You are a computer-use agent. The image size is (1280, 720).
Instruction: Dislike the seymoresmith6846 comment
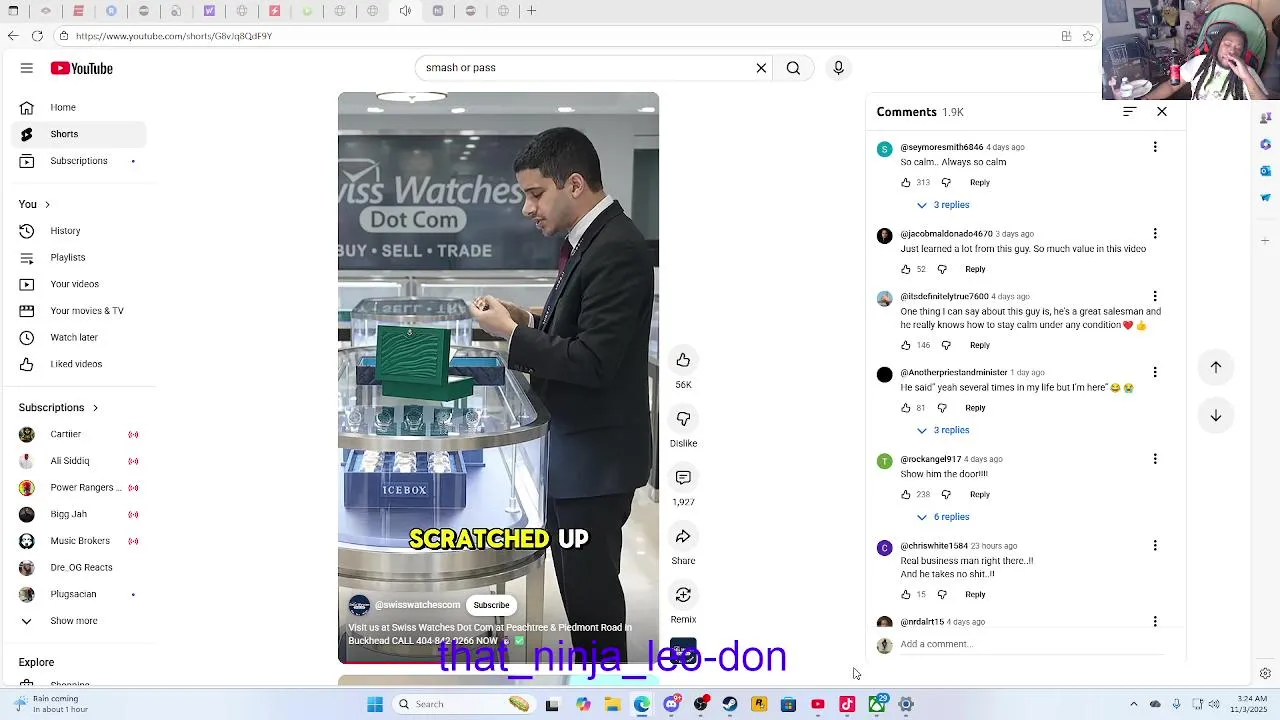[946, 183]
